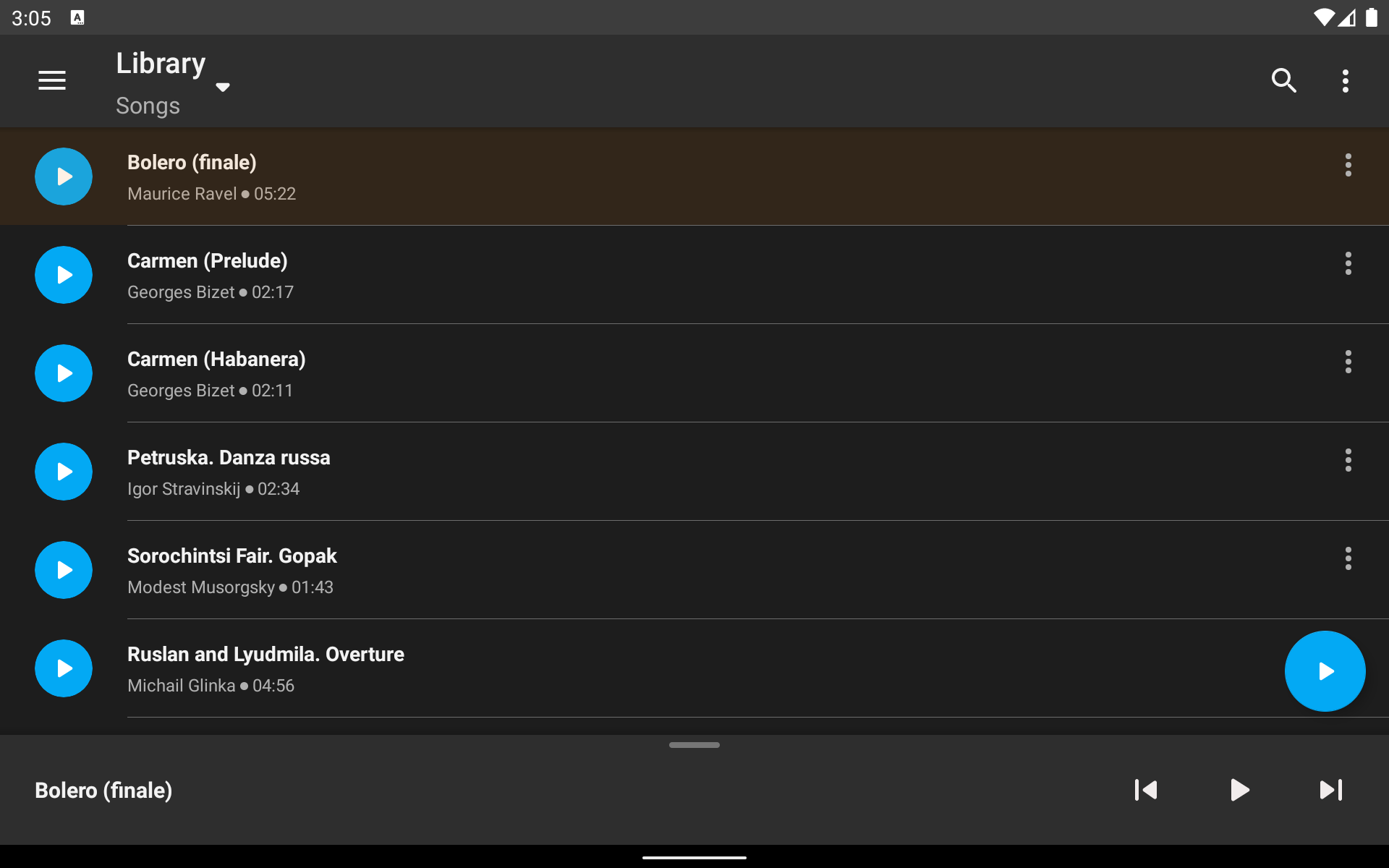Toggle play in the bottom player bar
Image resolution: width=1389 pixels, height=868 pixels.
click(1239, 790)
